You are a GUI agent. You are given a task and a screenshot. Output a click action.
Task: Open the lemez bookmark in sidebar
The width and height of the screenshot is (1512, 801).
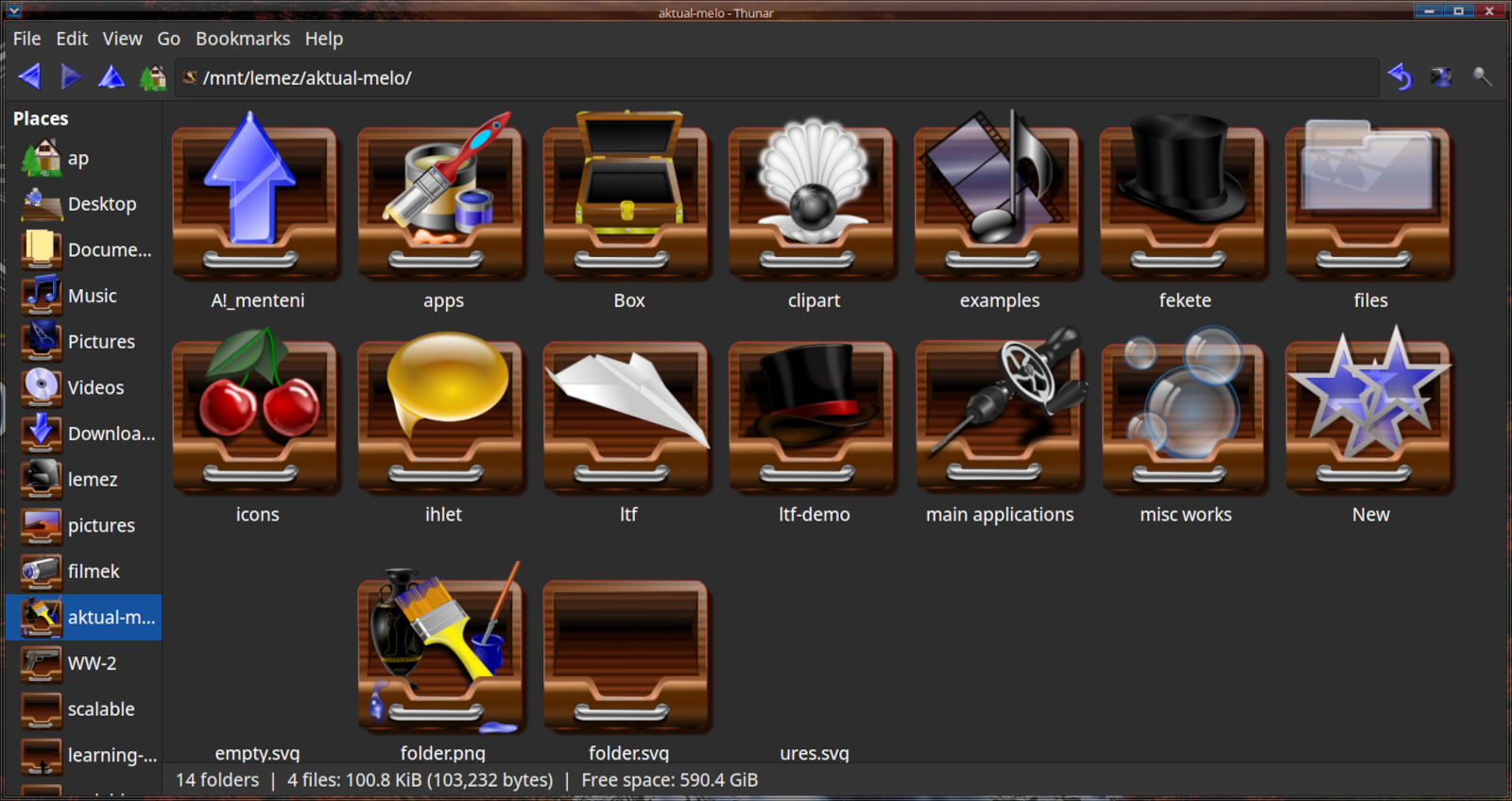(83, 480)
